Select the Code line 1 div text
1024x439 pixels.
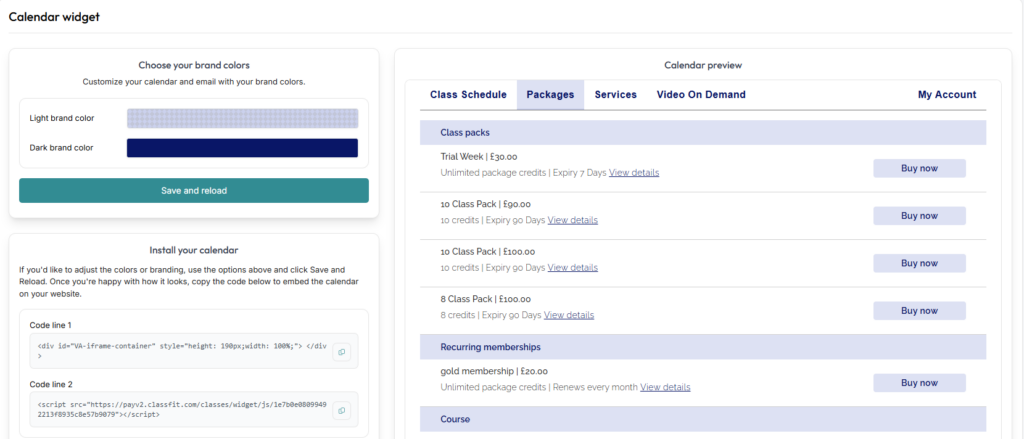182,352
